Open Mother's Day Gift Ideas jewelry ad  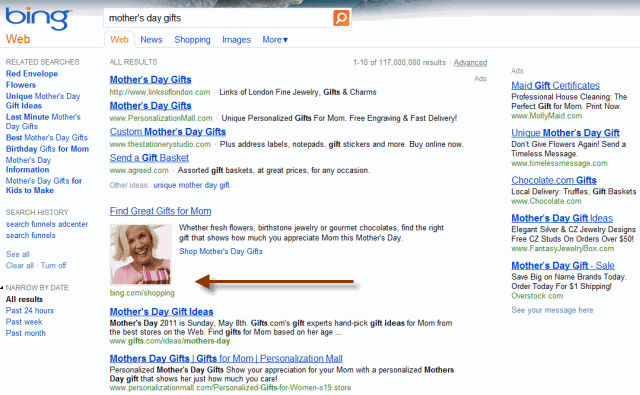(562, 218)
